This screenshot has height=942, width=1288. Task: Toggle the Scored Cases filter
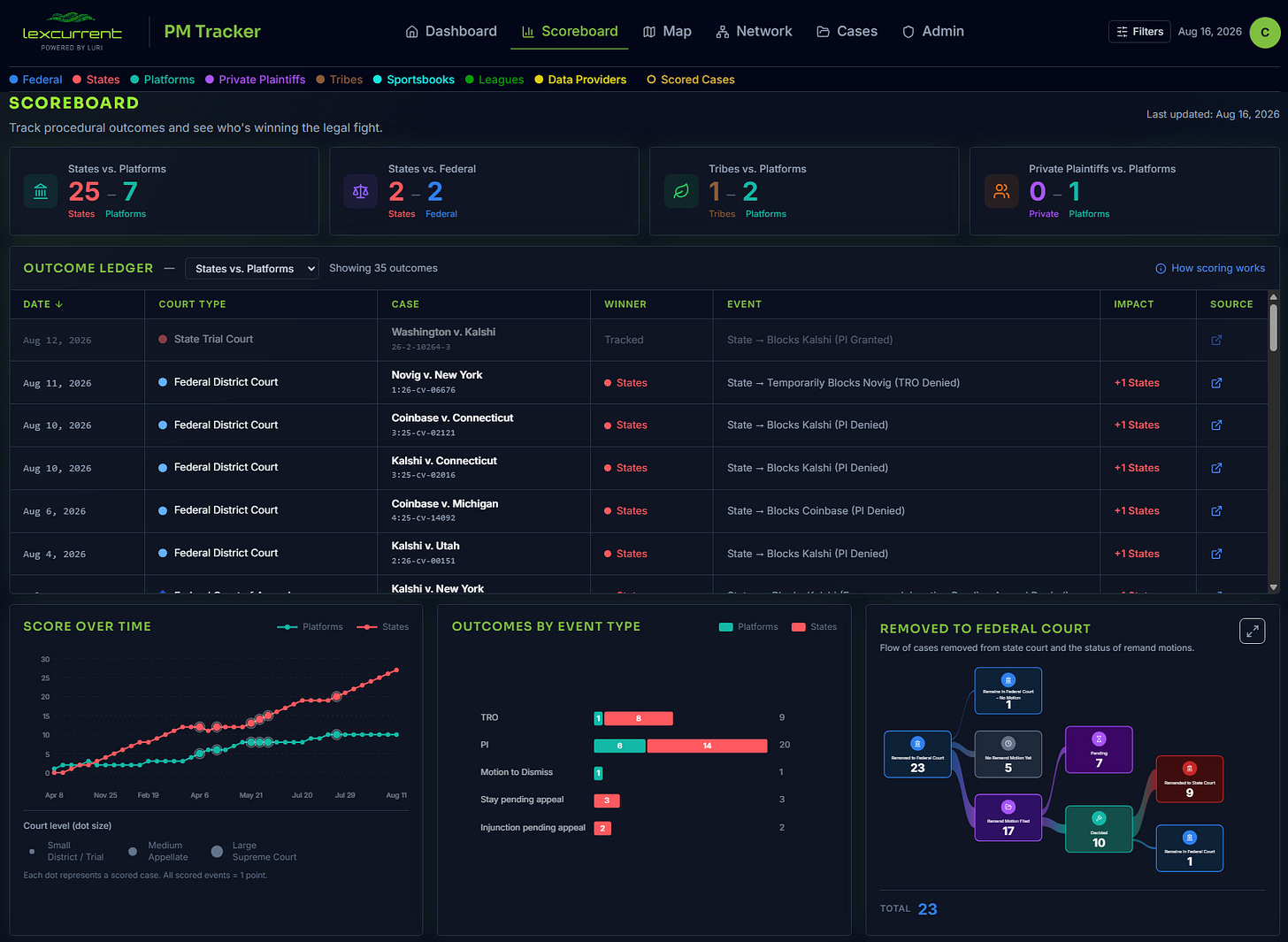[691, 80]
